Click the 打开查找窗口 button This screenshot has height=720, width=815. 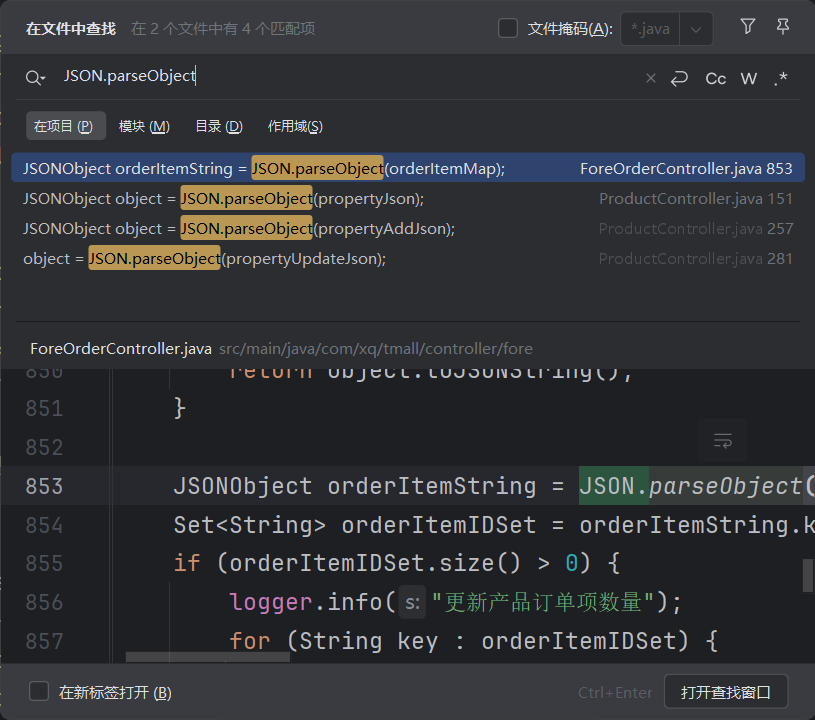coord(726,691)
